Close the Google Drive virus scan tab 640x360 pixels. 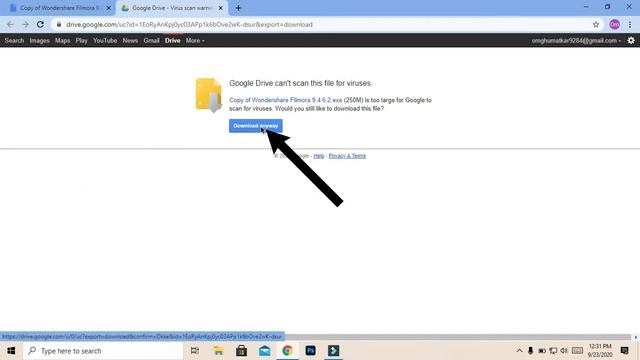coord(221,8)
